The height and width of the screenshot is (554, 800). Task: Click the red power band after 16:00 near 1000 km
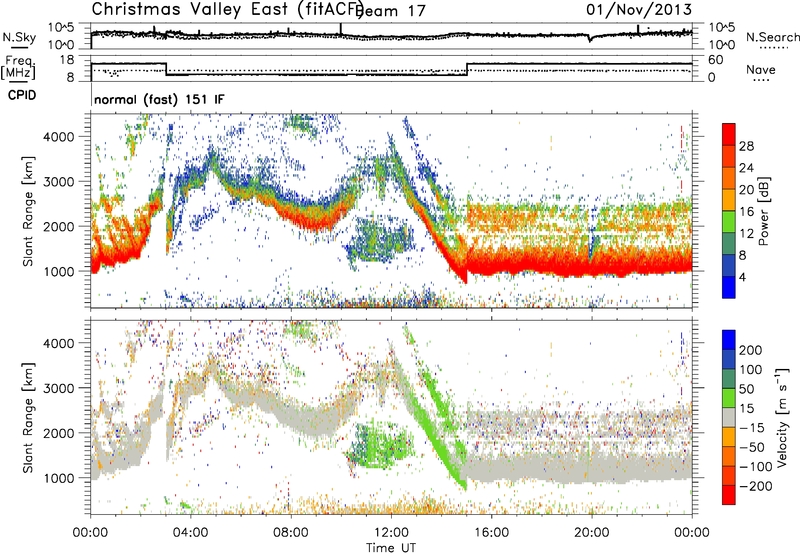point(579,263)
